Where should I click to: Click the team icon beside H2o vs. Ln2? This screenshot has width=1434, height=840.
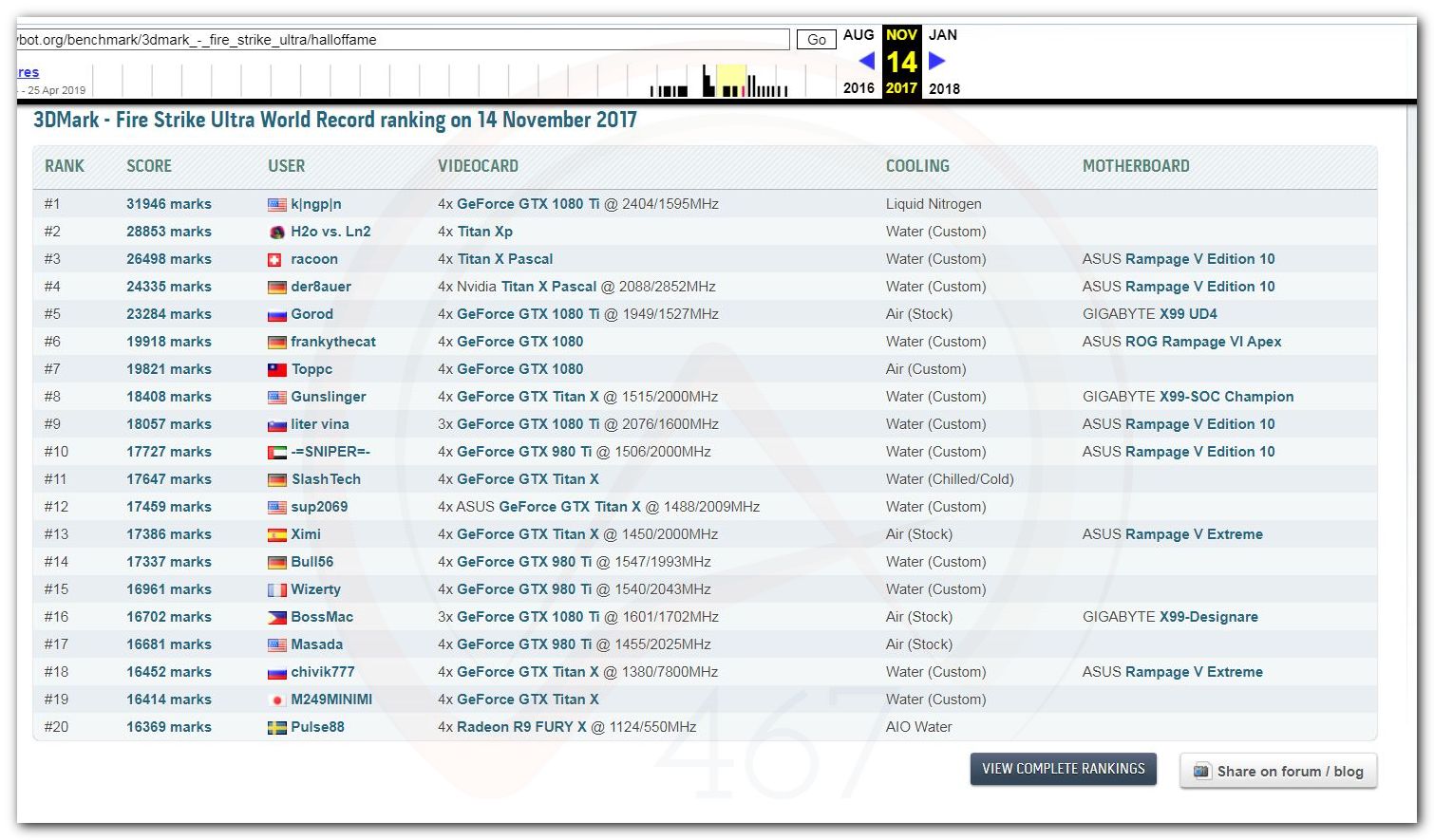click(276, 232)
